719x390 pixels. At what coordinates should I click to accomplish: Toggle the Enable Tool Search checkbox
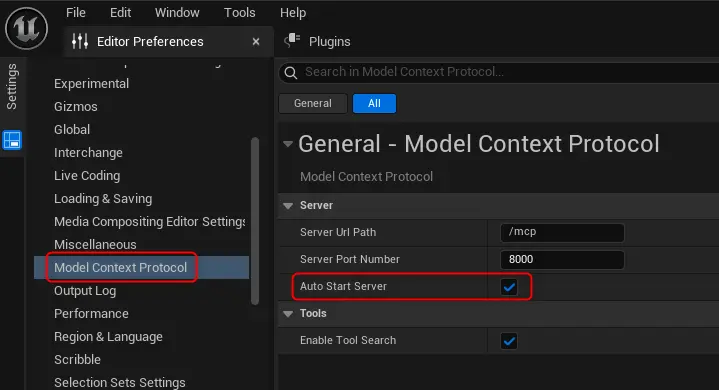(509, 341)
